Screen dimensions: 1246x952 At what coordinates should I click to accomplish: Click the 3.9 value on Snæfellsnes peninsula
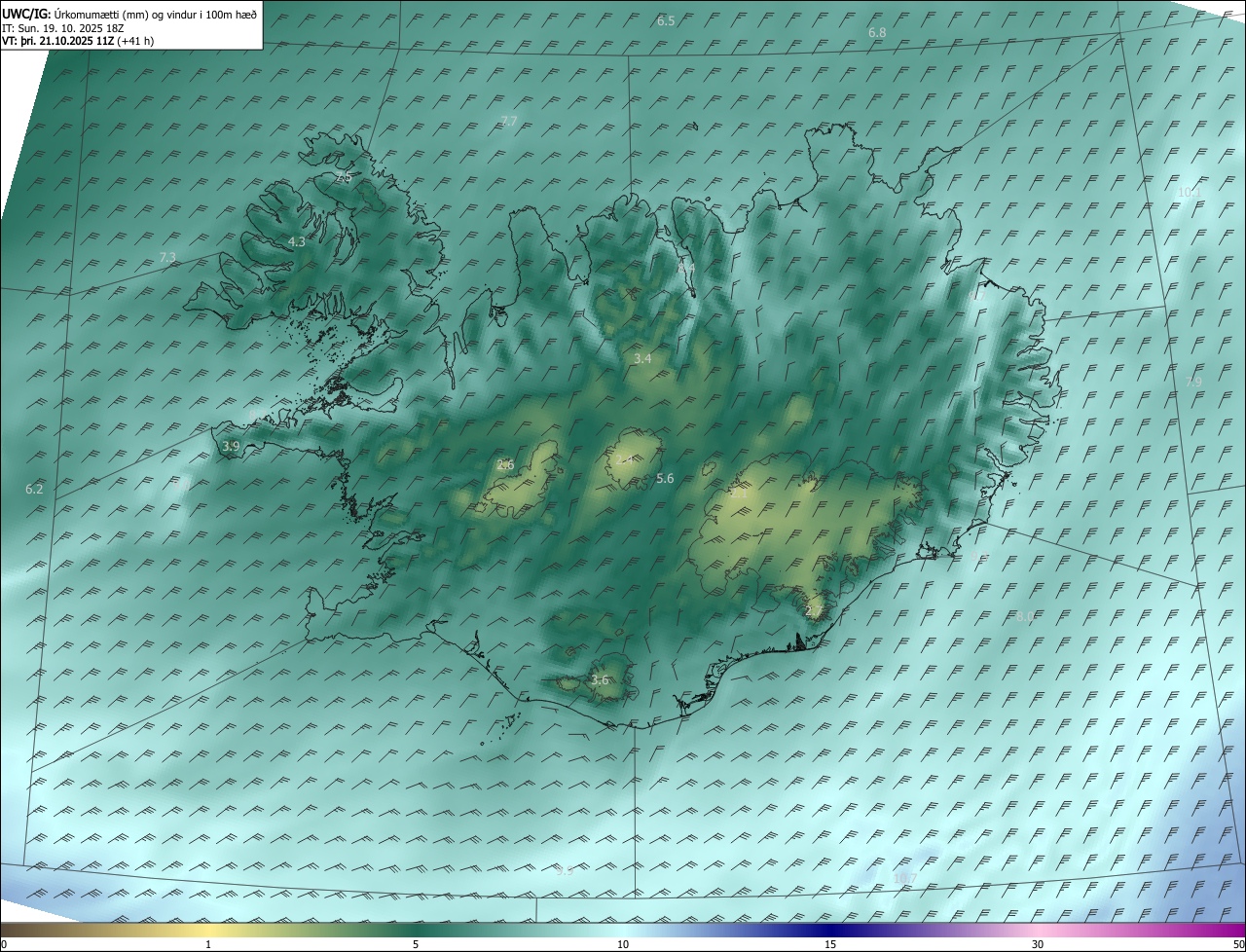tap(231, 446)
